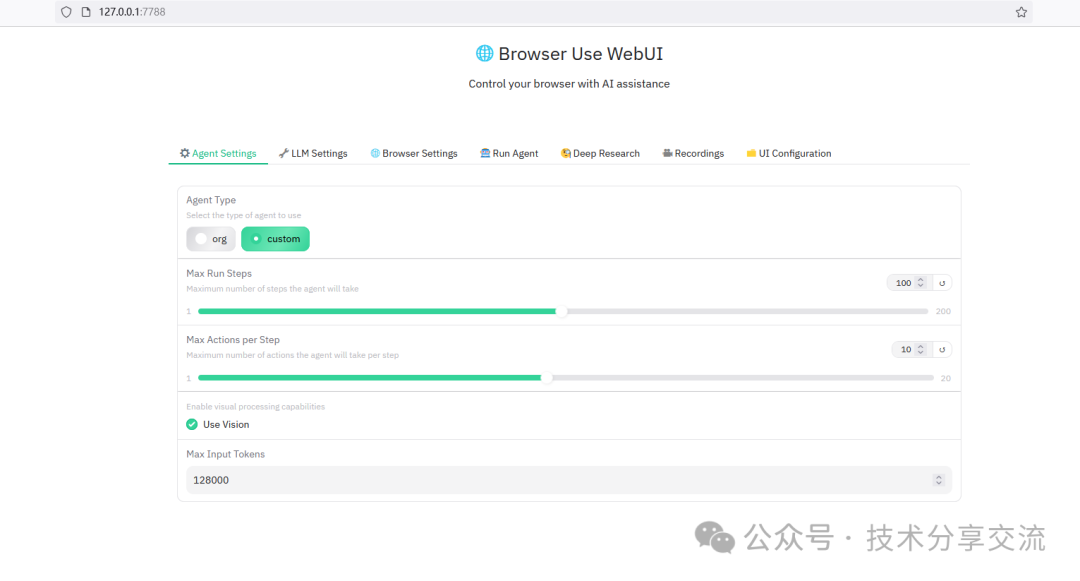
Task: Click the page info icon before the URL
Action: click(x=86, y=12)
